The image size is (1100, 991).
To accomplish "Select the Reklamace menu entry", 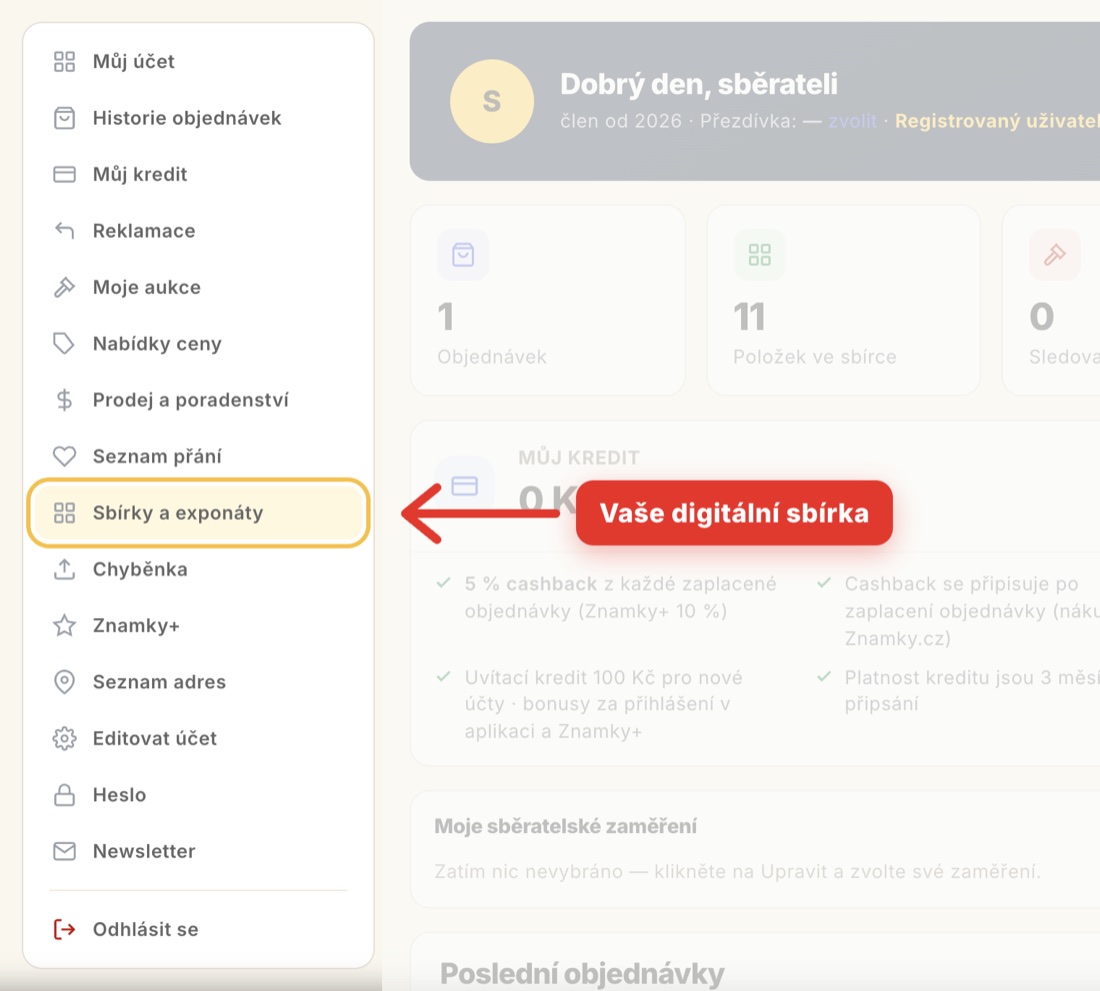I will click(198, 231).
